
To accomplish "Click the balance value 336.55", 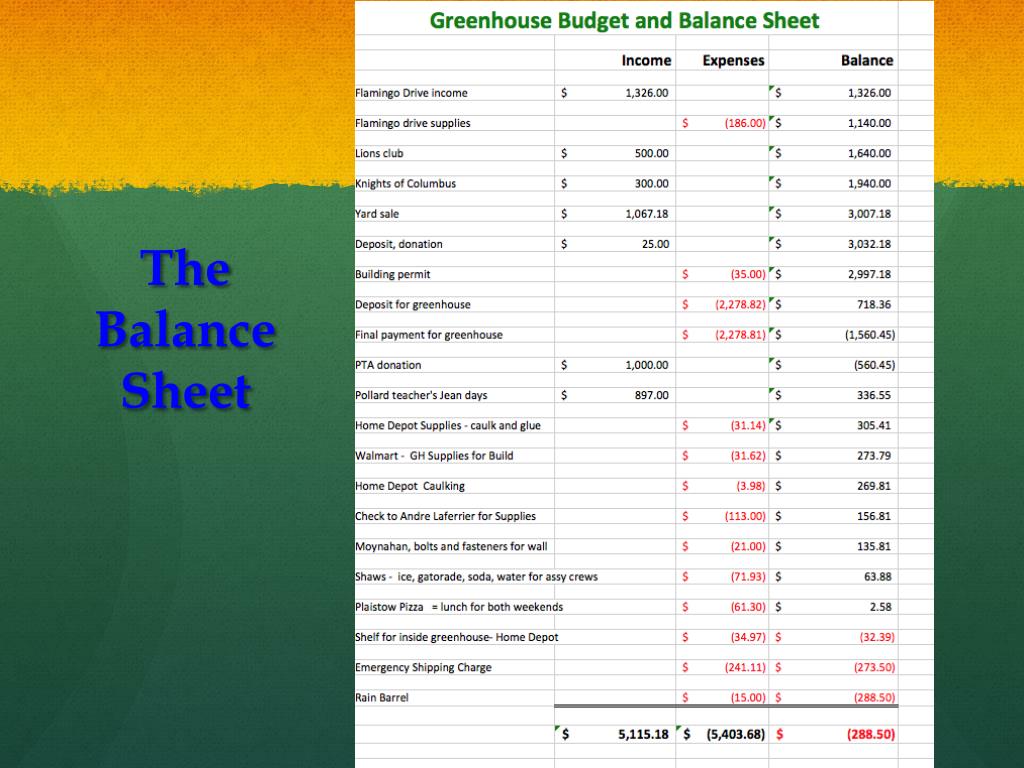I will 874,395.
